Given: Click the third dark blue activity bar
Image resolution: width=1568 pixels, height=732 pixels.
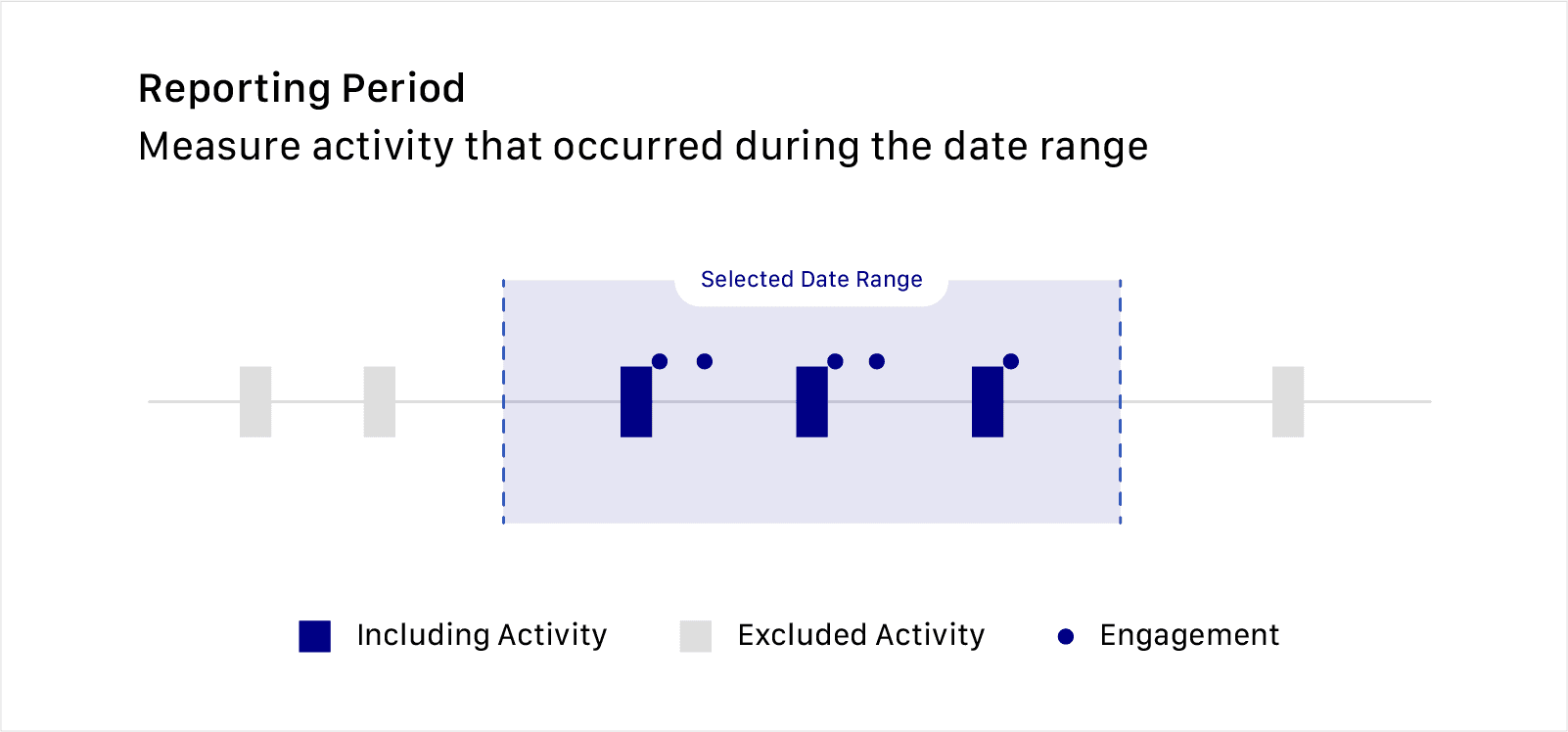Looking at the screenshot, I should tap(988, 401).
